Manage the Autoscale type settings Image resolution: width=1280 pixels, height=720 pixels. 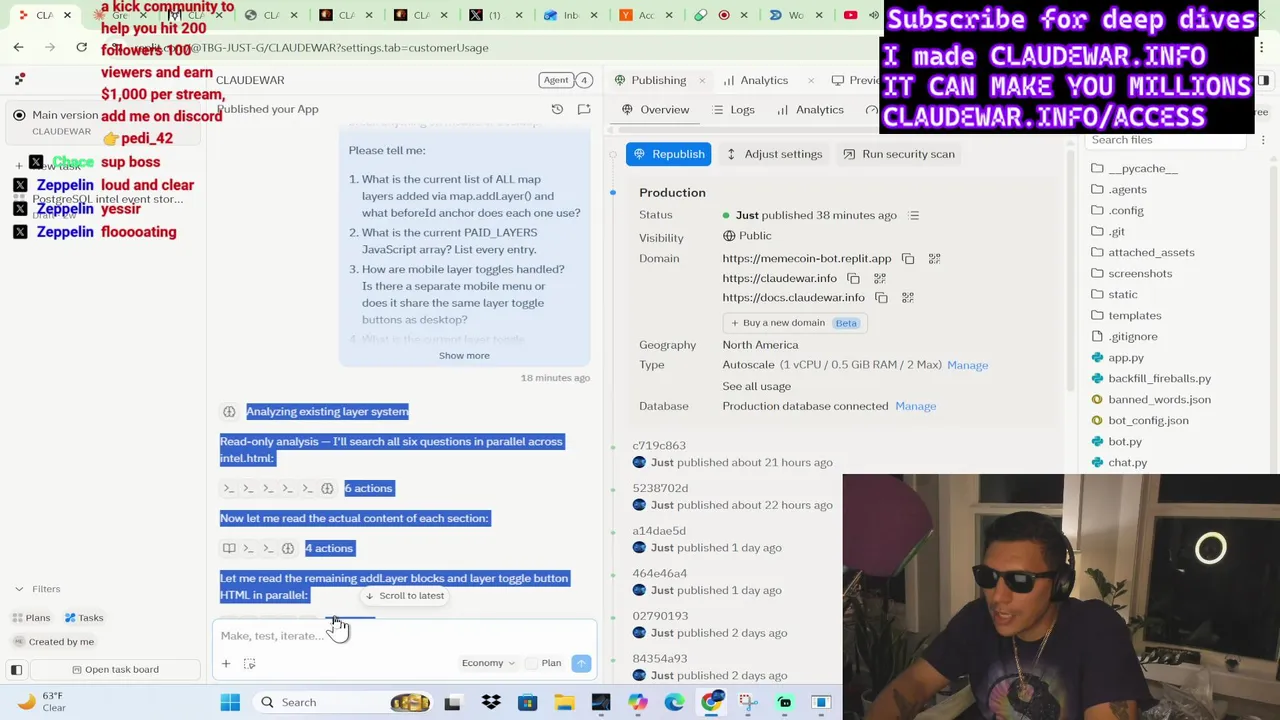point(967,365)
